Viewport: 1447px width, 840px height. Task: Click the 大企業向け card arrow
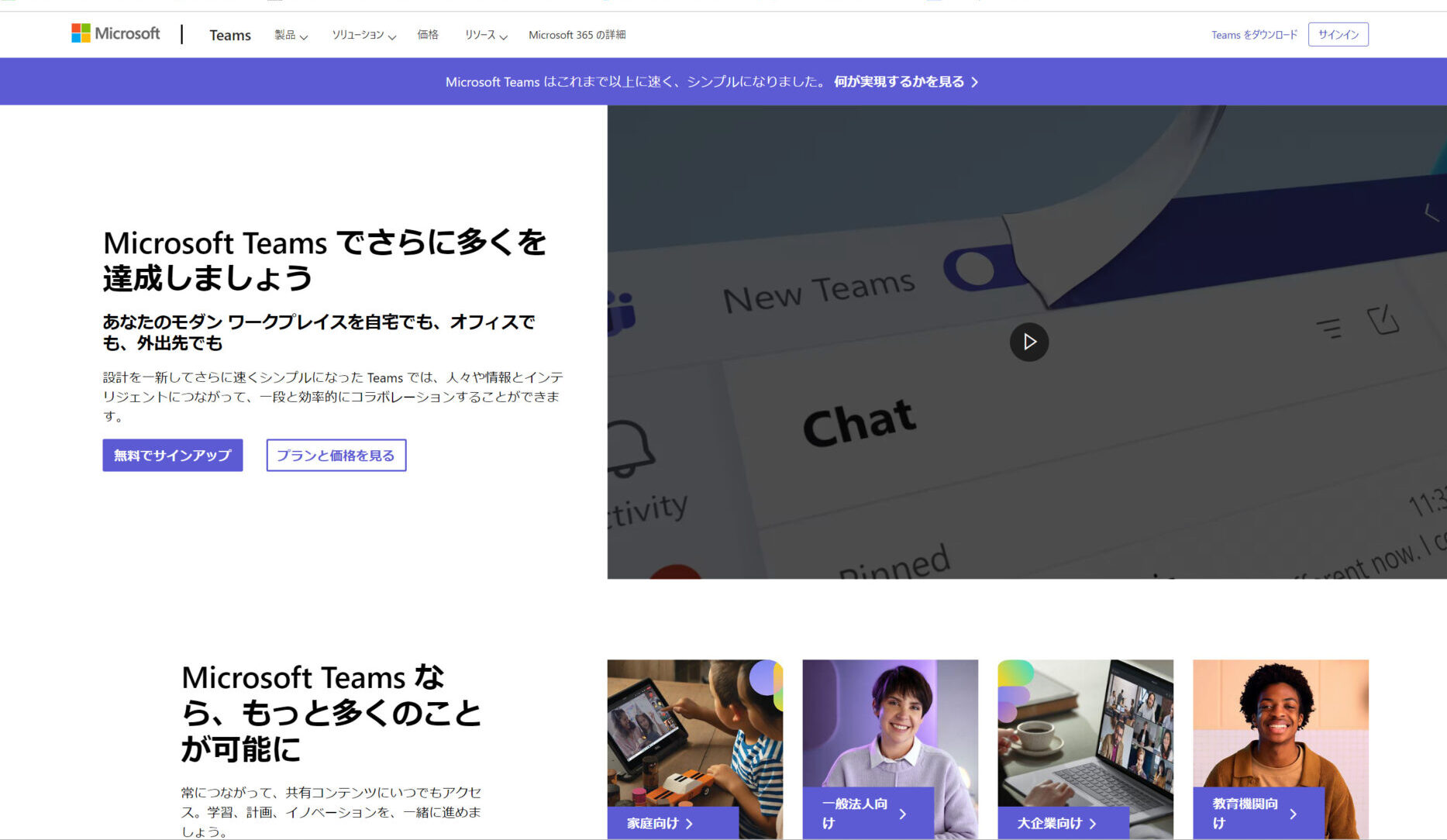tap(1092, 824)
